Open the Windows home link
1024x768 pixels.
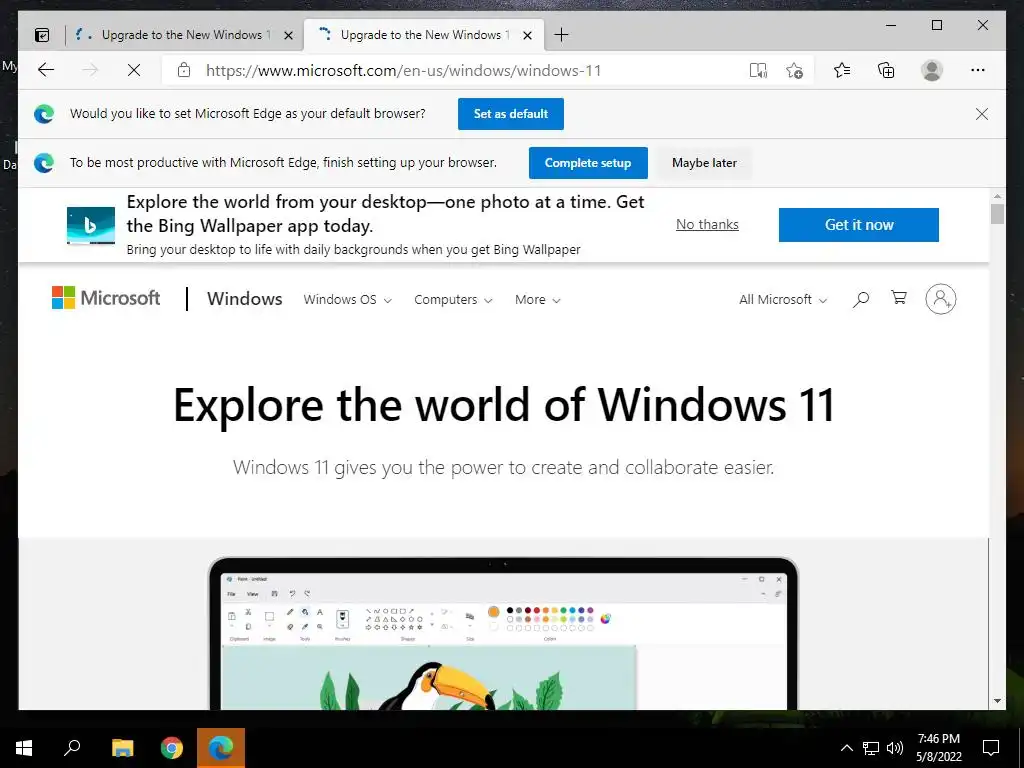pyautogui.click(x=244, y=299)
